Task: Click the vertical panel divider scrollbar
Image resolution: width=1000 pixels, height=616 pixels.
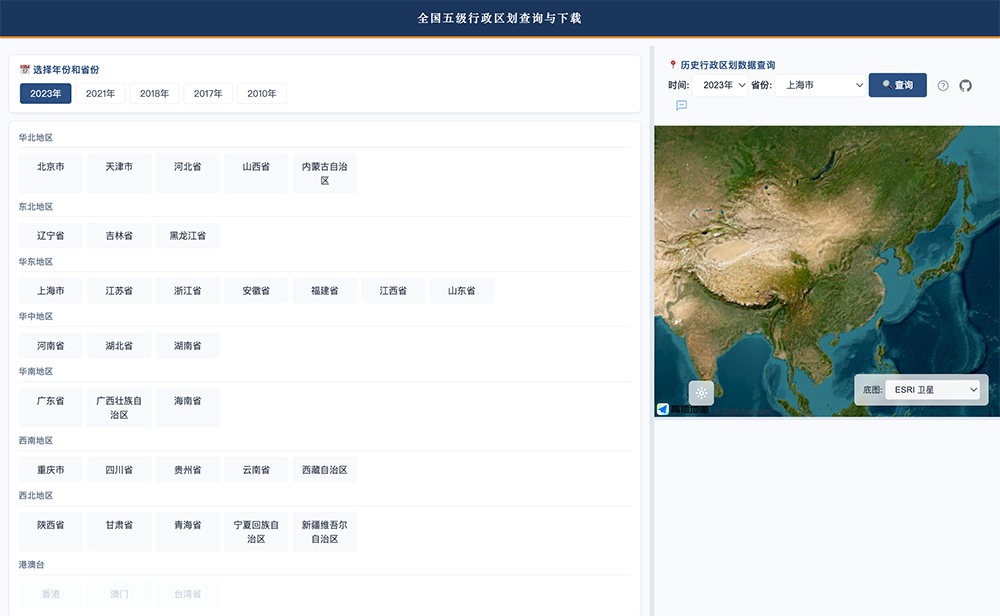Action: pos(652,331)
